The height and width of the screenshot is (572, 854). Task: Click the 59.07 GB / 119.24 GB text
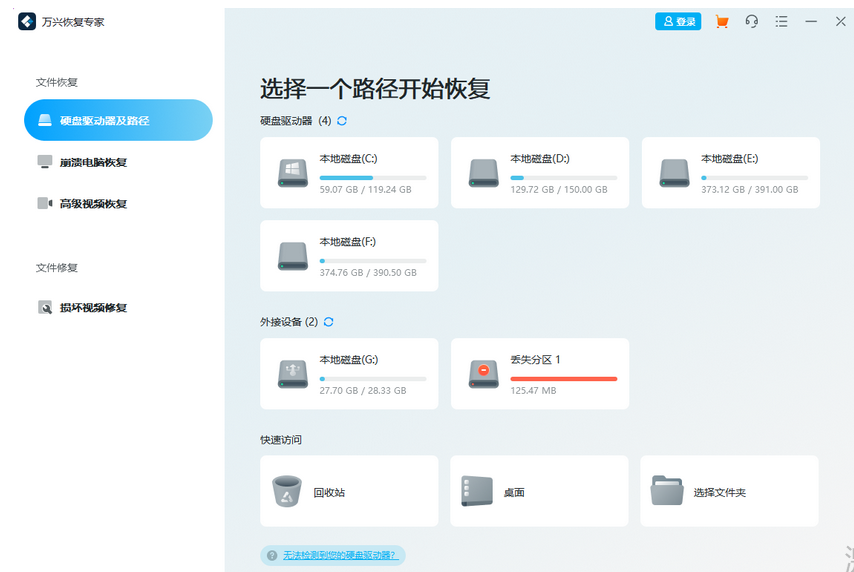(365, 190)
